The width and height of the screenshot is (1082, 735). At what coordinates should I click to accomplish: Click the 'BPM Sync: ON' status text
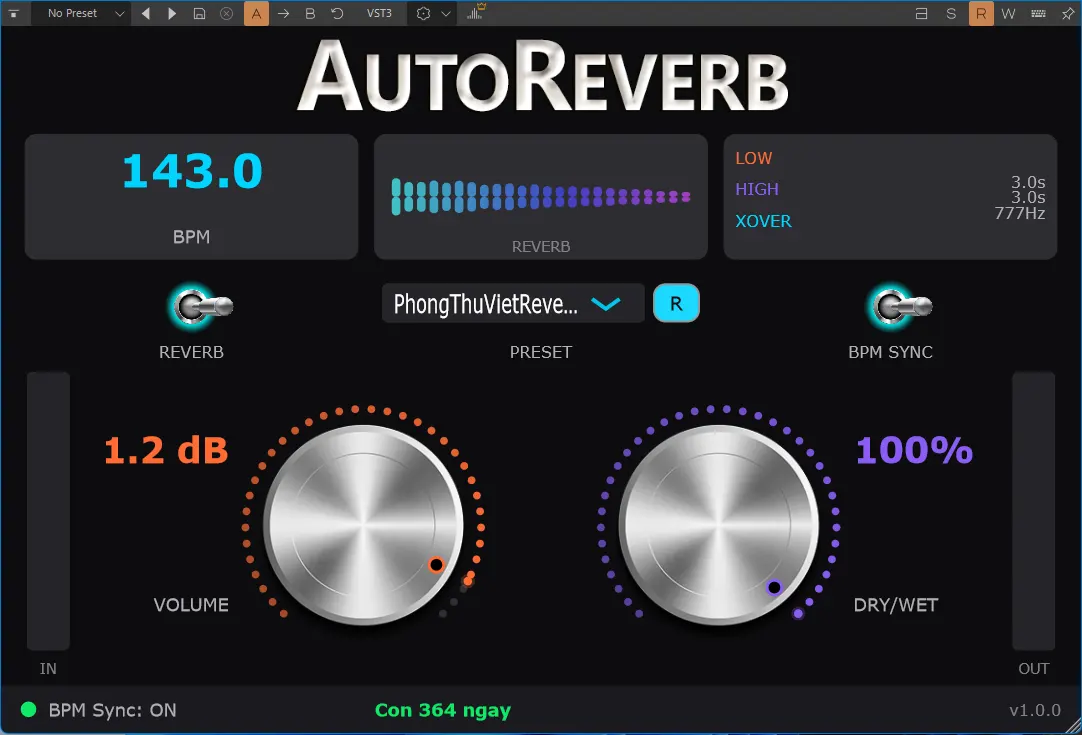(x=112, y=710)
